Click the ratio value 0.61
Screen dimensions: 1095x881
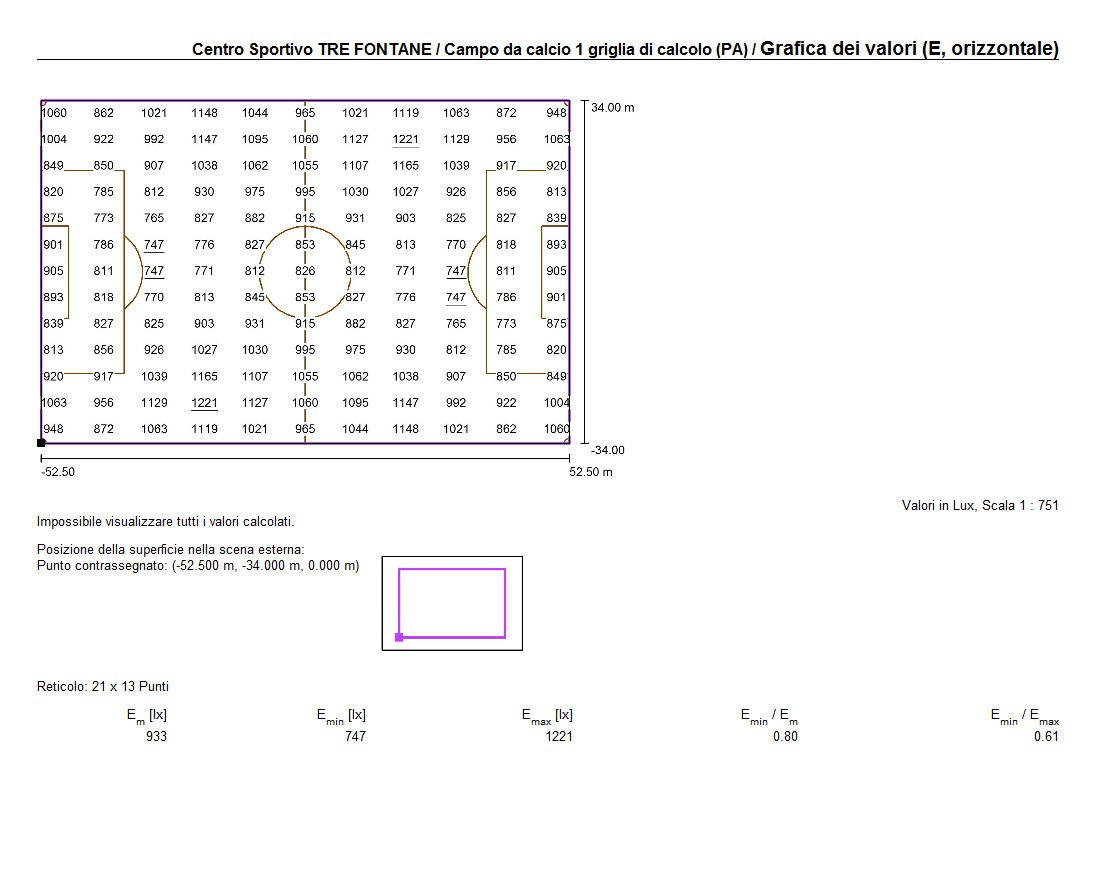tap(1047, 736)
